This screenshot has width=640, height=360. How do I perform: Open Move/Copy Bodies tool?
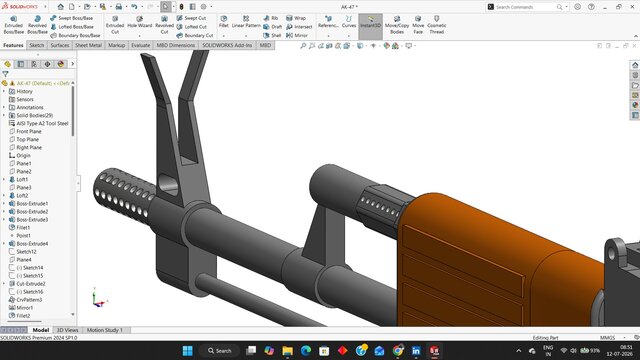(x=397, y=25)
